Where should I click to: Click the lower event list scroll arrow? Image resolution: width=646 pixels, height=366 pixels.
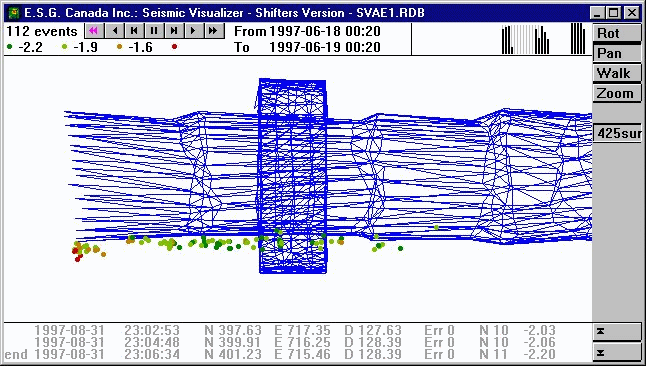click(617, 353)
